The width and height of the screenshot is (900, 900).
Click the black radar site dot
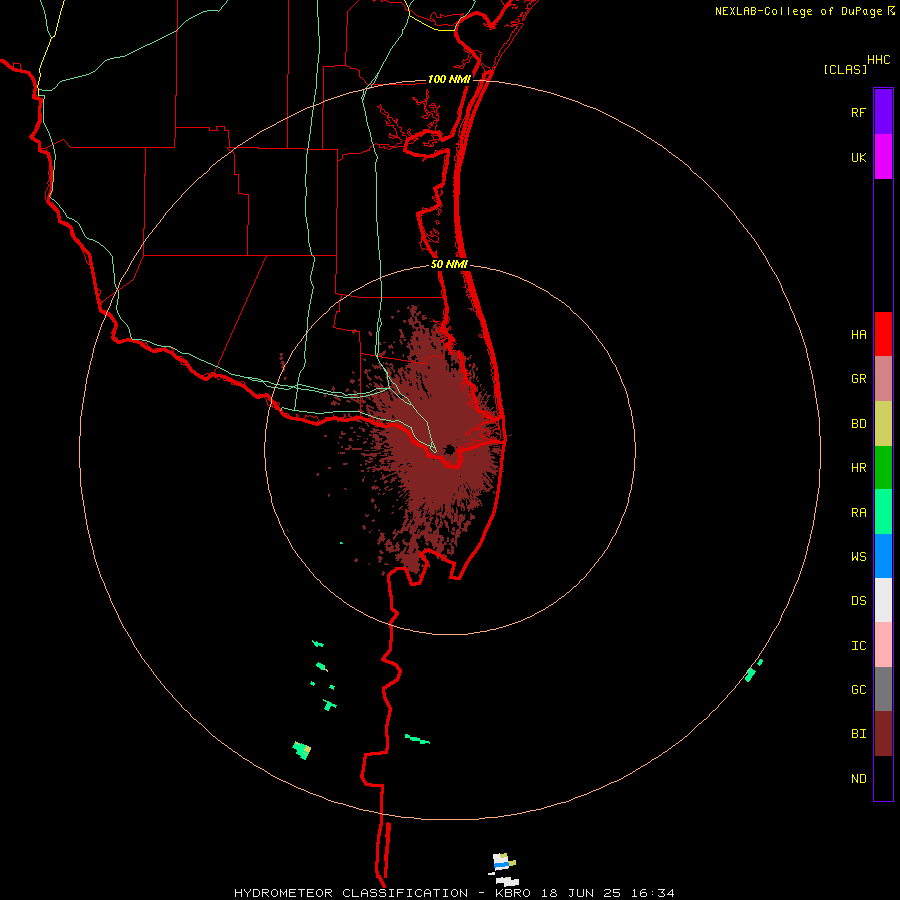pos(449,449)
